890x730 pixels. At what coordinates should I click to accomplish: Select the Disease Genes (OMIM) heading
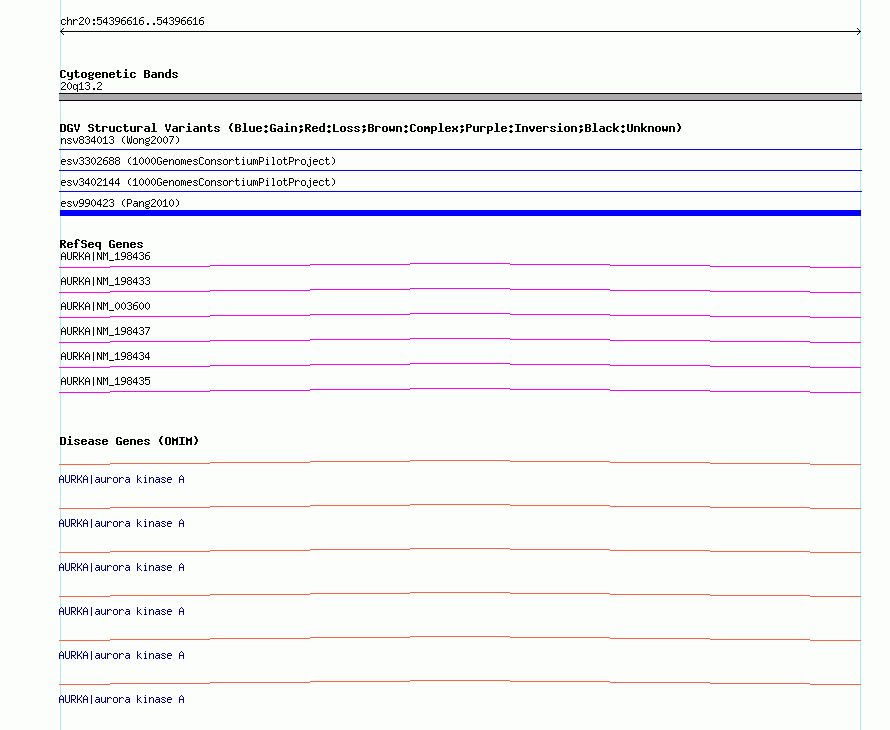[129, 441]
